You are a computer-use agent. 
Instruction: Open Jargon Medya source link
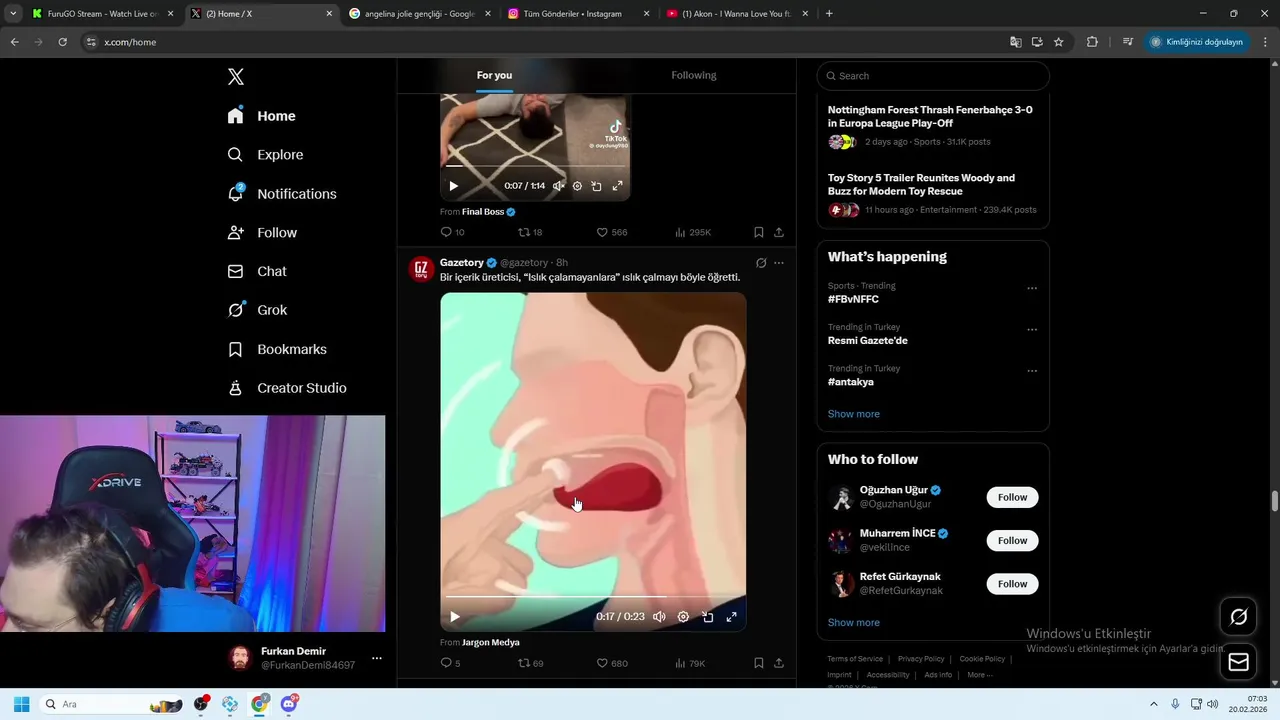(491, 643)
